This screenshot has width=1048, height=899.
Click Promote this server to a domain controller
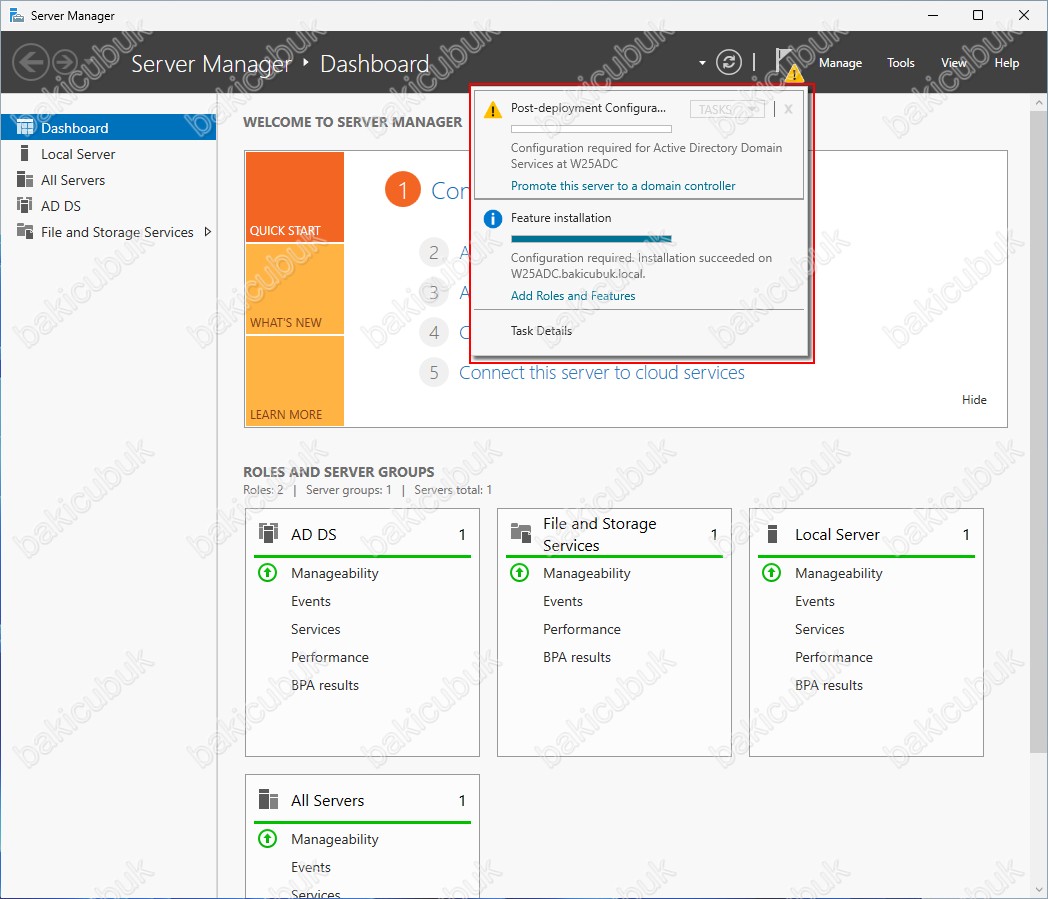[623, 186]
